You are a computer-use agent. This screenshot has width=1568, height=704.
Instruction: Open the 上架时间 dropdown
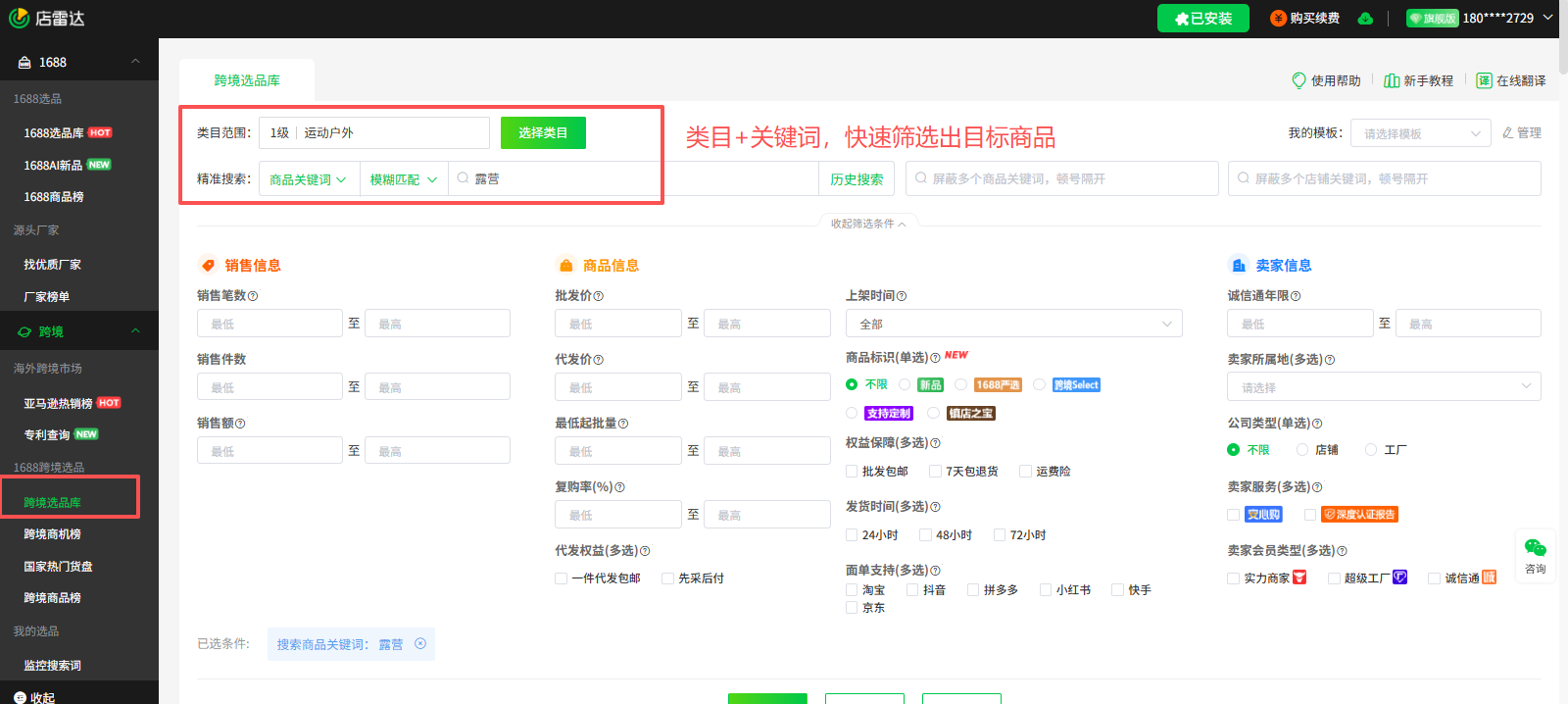[x=1013, y=324]
